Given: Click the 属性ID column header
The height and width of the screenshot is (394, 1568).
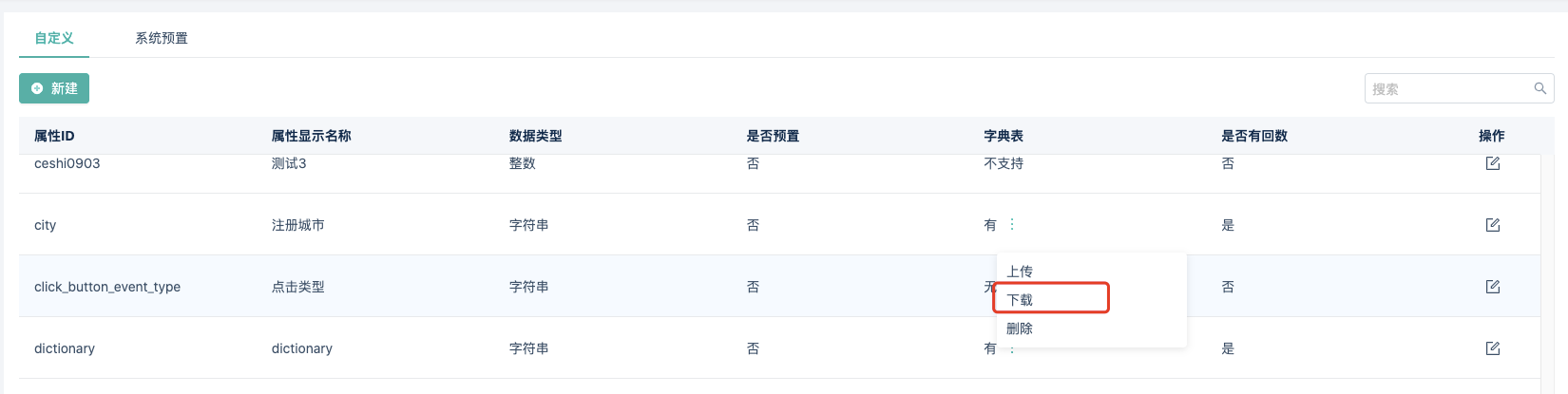Looking at the screenshot, I should point(54,136).
